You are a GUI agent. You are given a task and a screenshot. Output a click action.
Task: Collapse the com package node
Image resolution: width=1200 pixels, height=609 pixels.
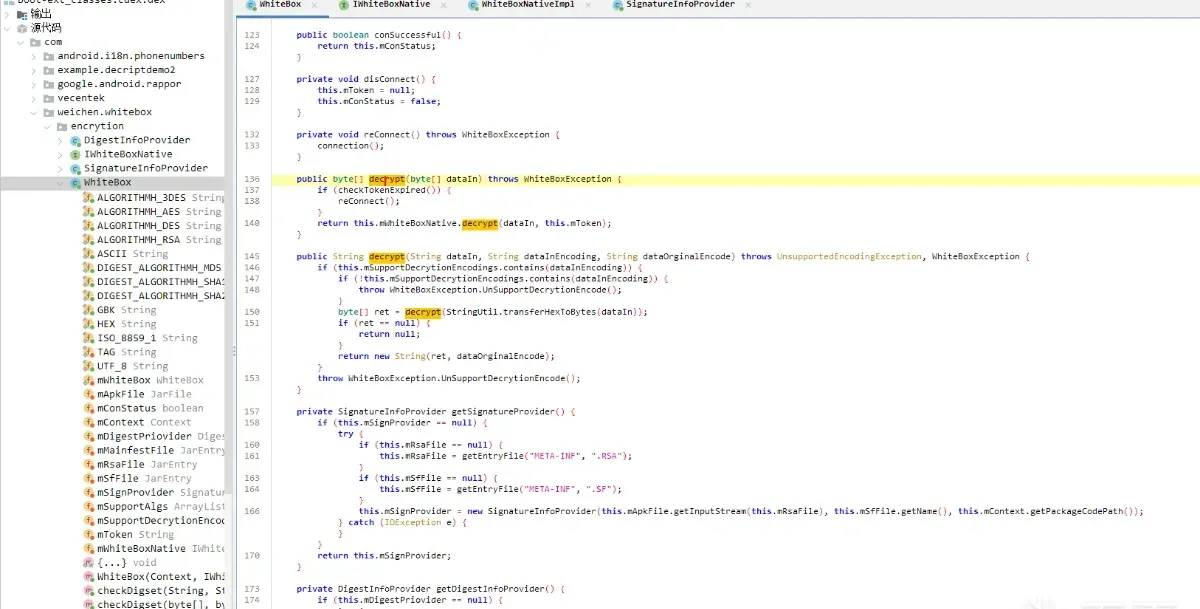click(x=21, y=42)
